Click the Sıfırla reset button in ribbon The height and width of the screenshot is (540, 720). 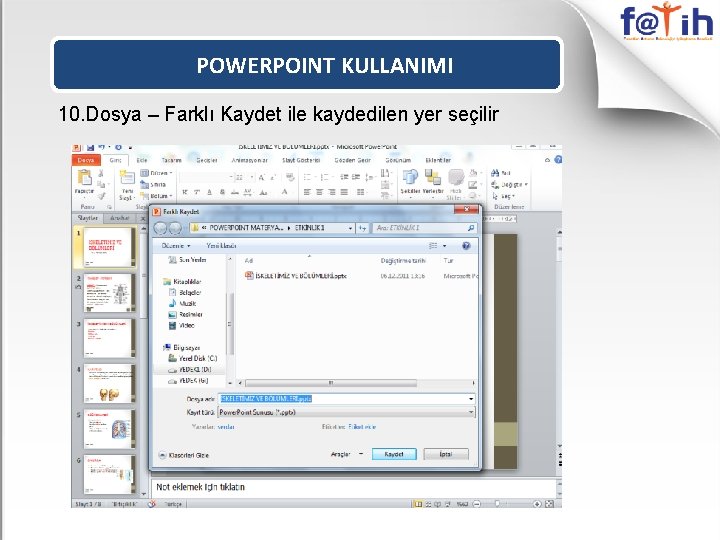(x=153, y=185)
